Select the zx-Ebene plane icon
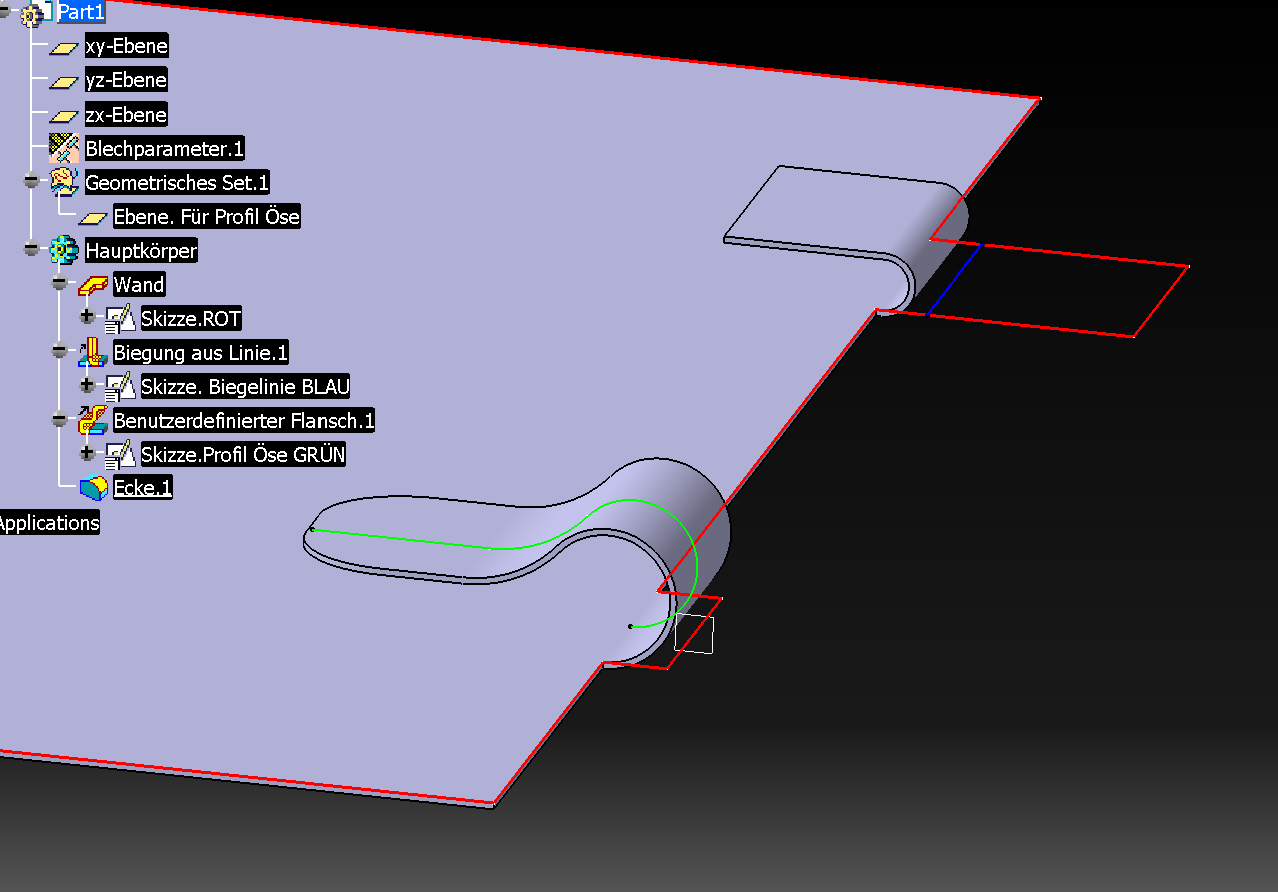Screen dimensions: 1278x892 coord(65,116)
